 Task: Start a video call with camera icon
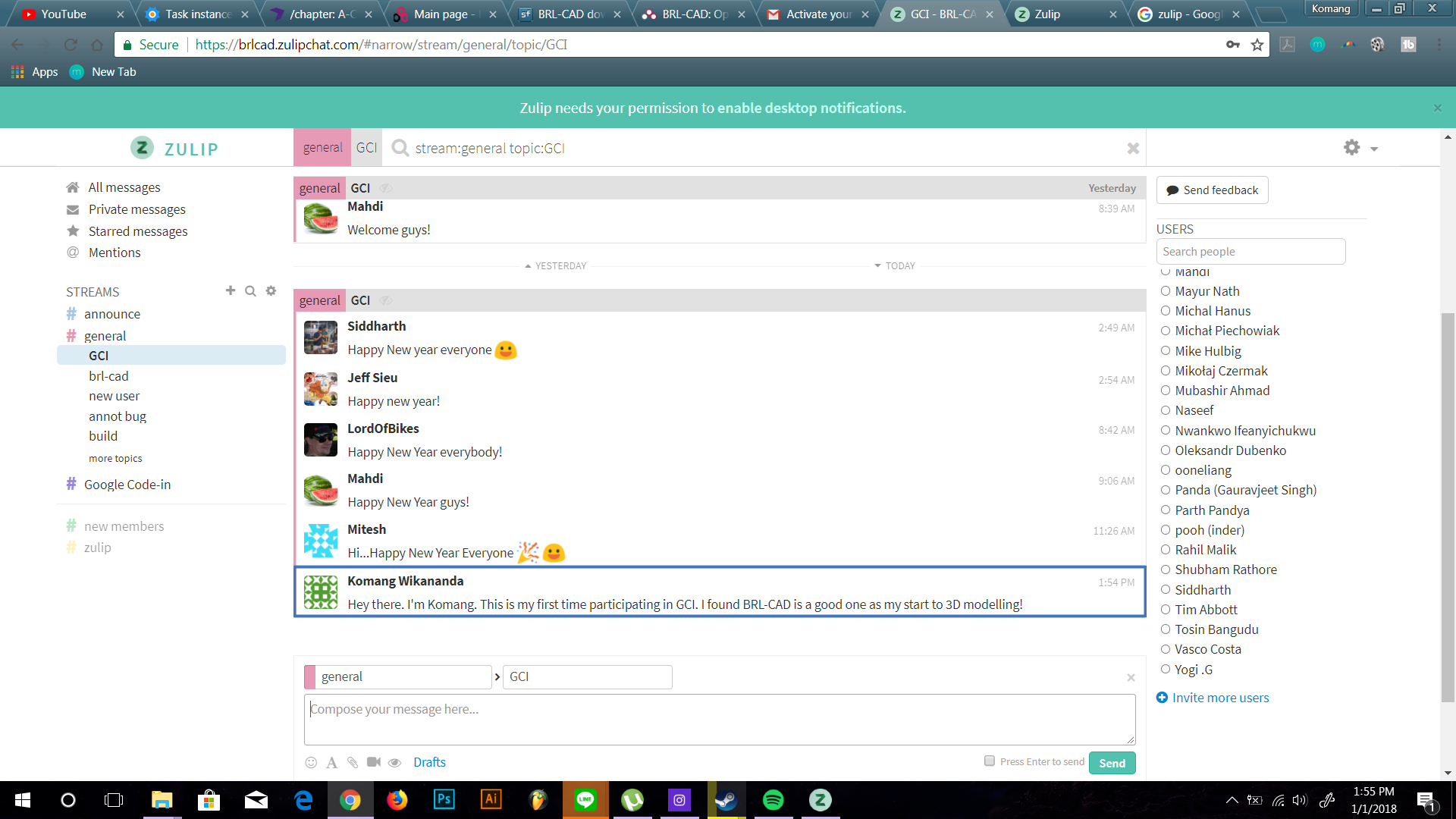374,761
